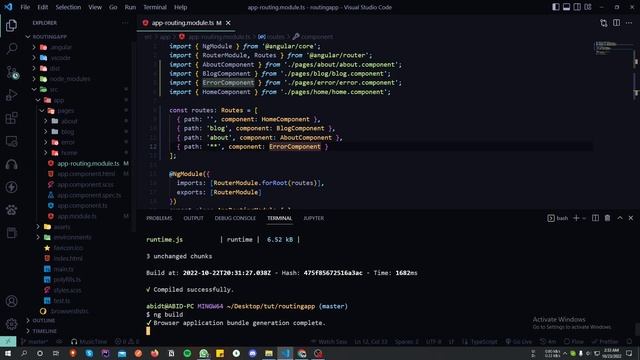Screen dimensions: 640x360
Task: Open Windows taskbar search
Action: [x=24, y=353]
